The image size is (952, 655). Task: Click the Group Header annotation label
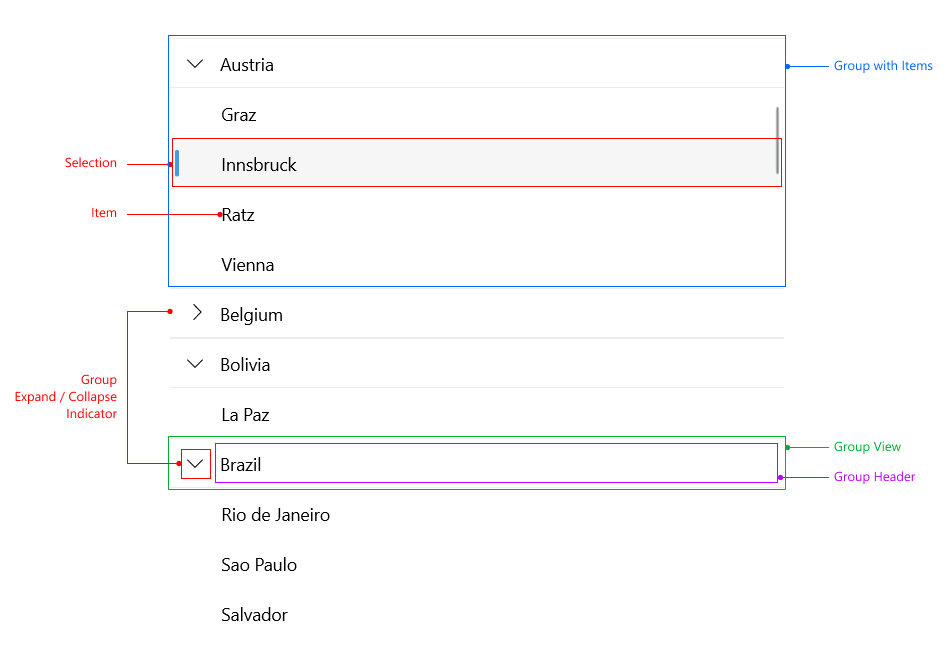874,477
